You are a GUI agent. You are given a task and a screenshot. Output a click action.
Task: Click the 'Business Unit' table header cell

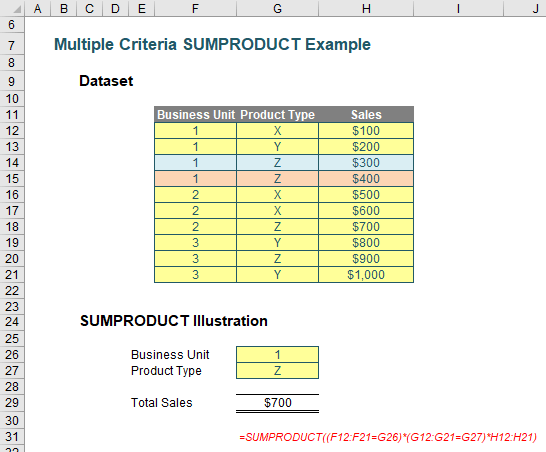(x=196, y=115)
